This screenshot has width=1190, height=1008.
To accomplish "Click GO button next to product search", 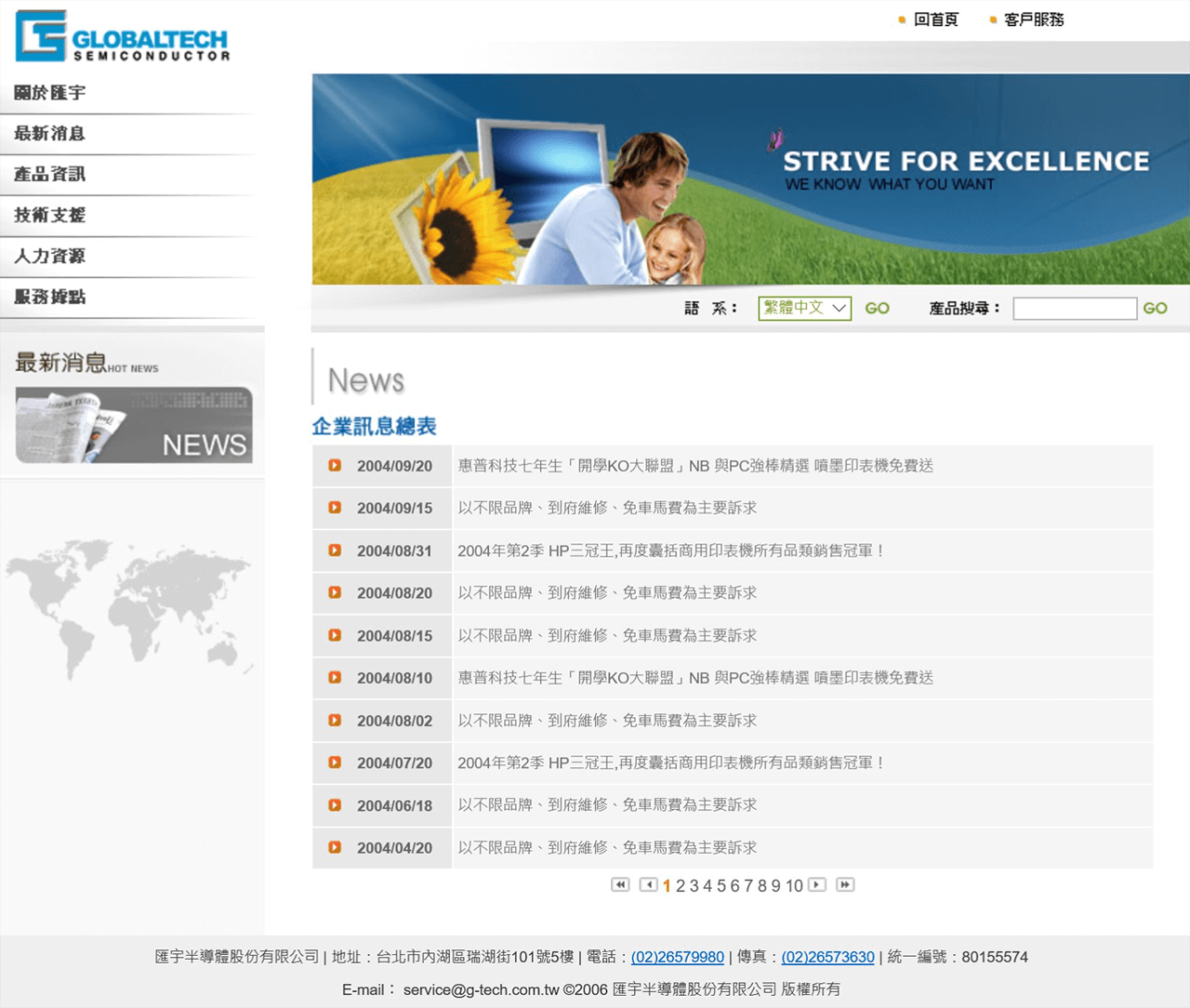I will point(1155,309).
